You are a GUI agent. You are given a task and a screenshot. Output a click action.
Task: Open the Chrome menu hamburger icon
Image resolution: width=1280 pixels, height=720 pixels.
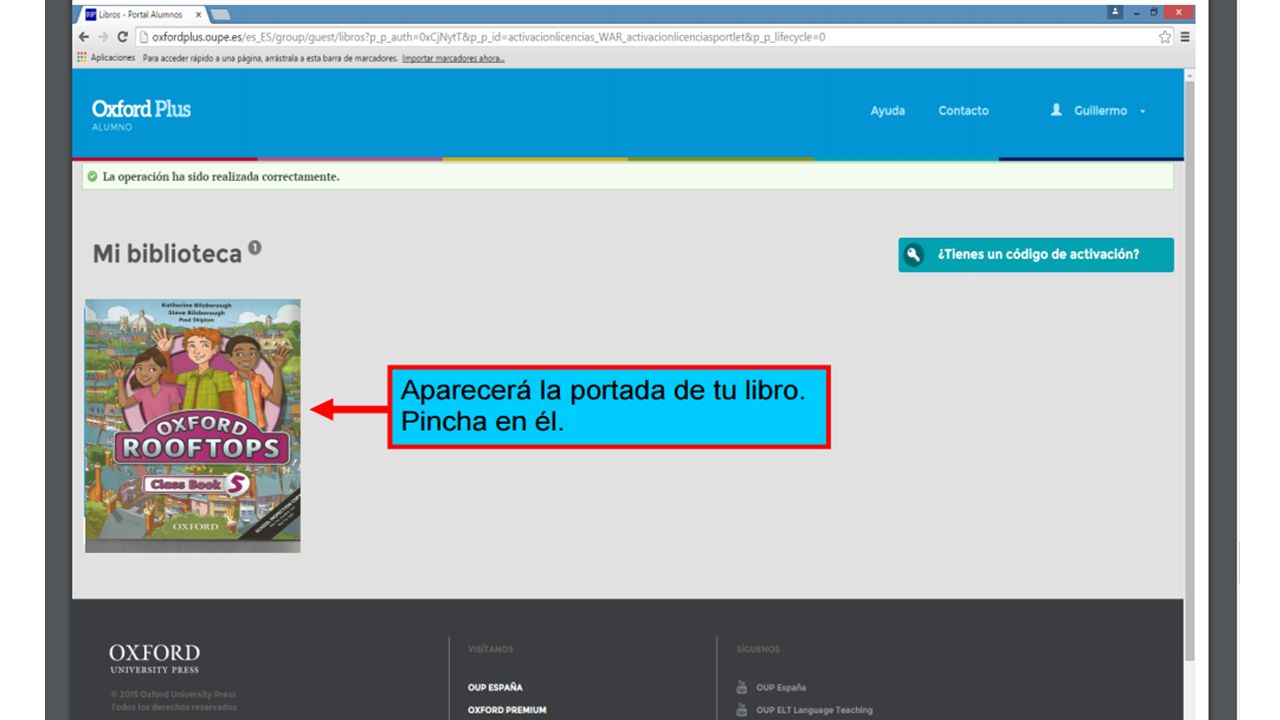[x=1185, y=37]
